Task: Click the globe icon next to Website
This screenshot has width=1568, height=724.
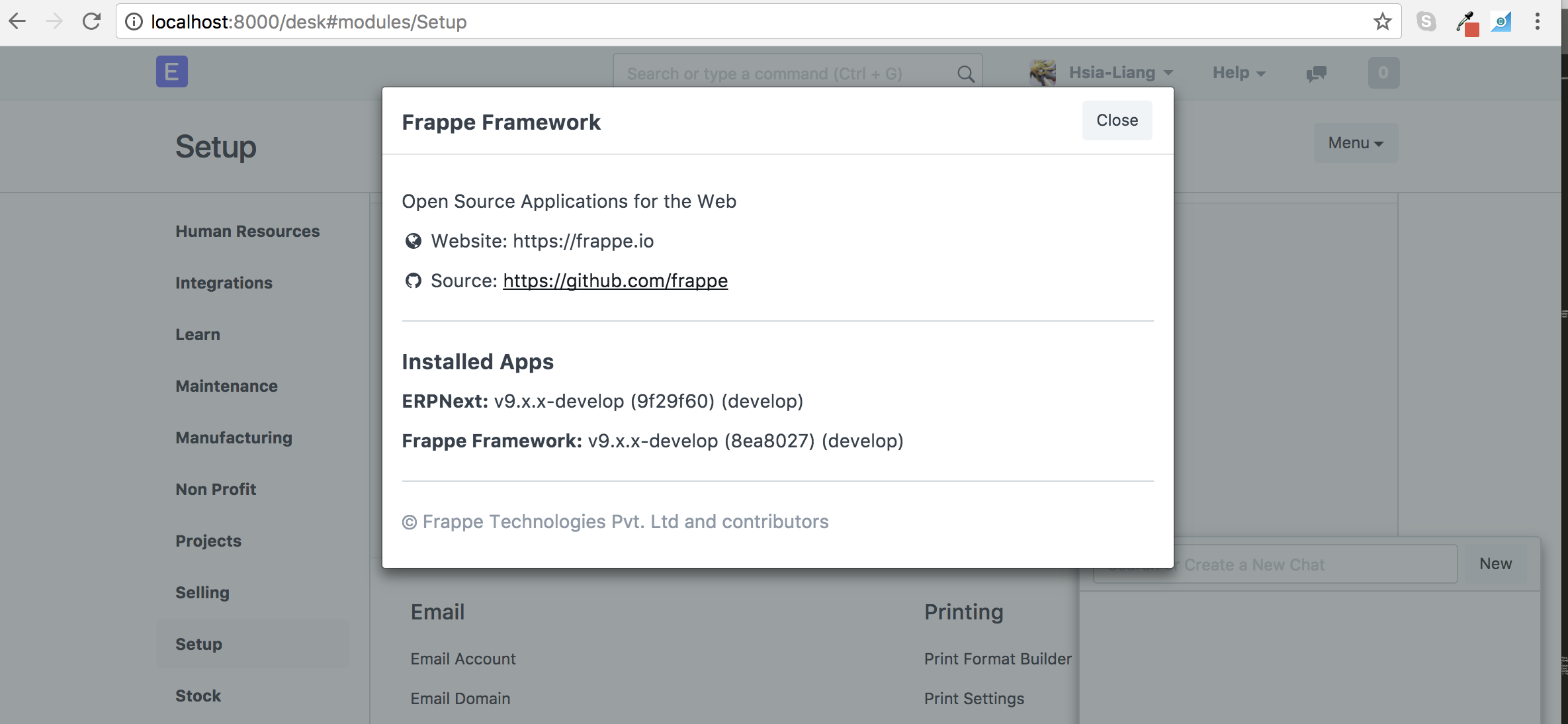Action: [x=413, y=241]
